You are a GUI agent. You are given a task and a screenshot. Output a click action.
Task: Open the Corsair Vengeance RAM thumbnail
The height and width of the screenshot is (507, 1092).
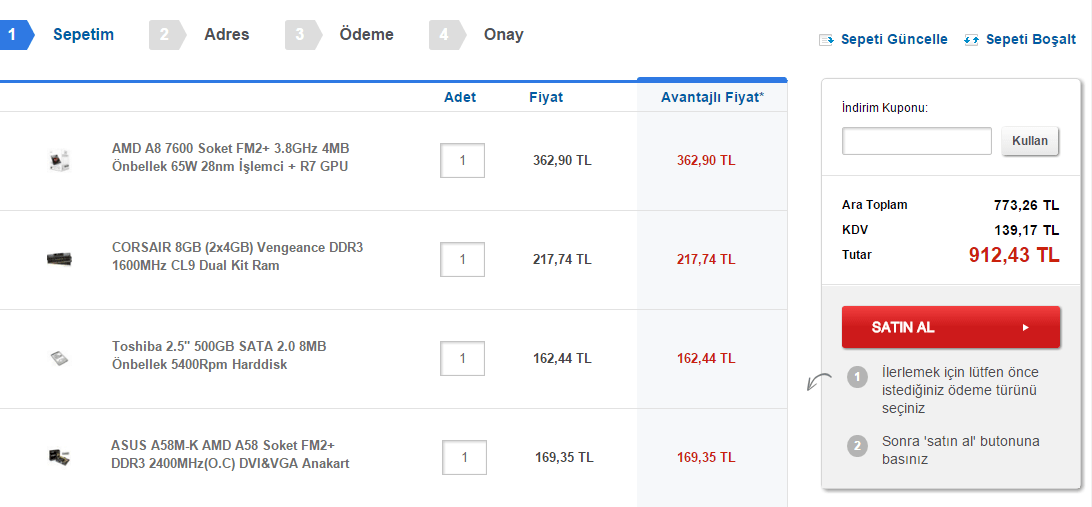point(59,259)
